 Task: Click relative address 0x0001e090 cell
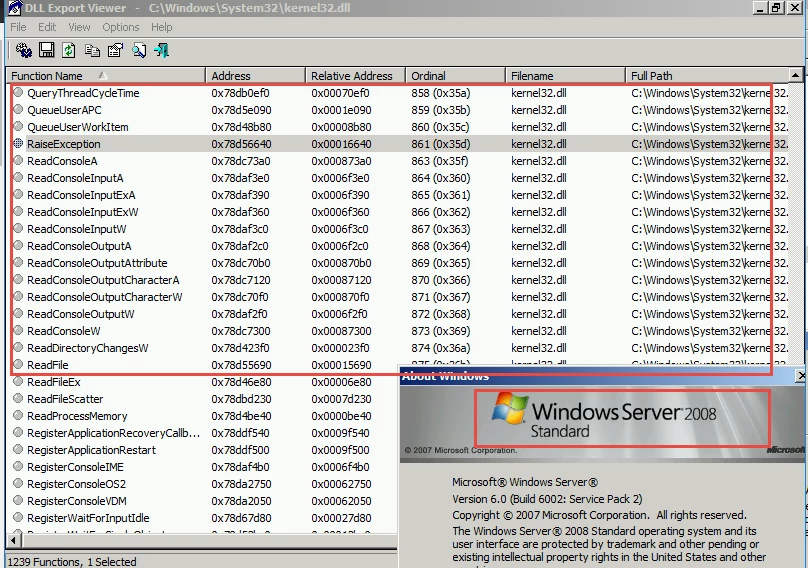pyautogui.click(x=341, y=110)
